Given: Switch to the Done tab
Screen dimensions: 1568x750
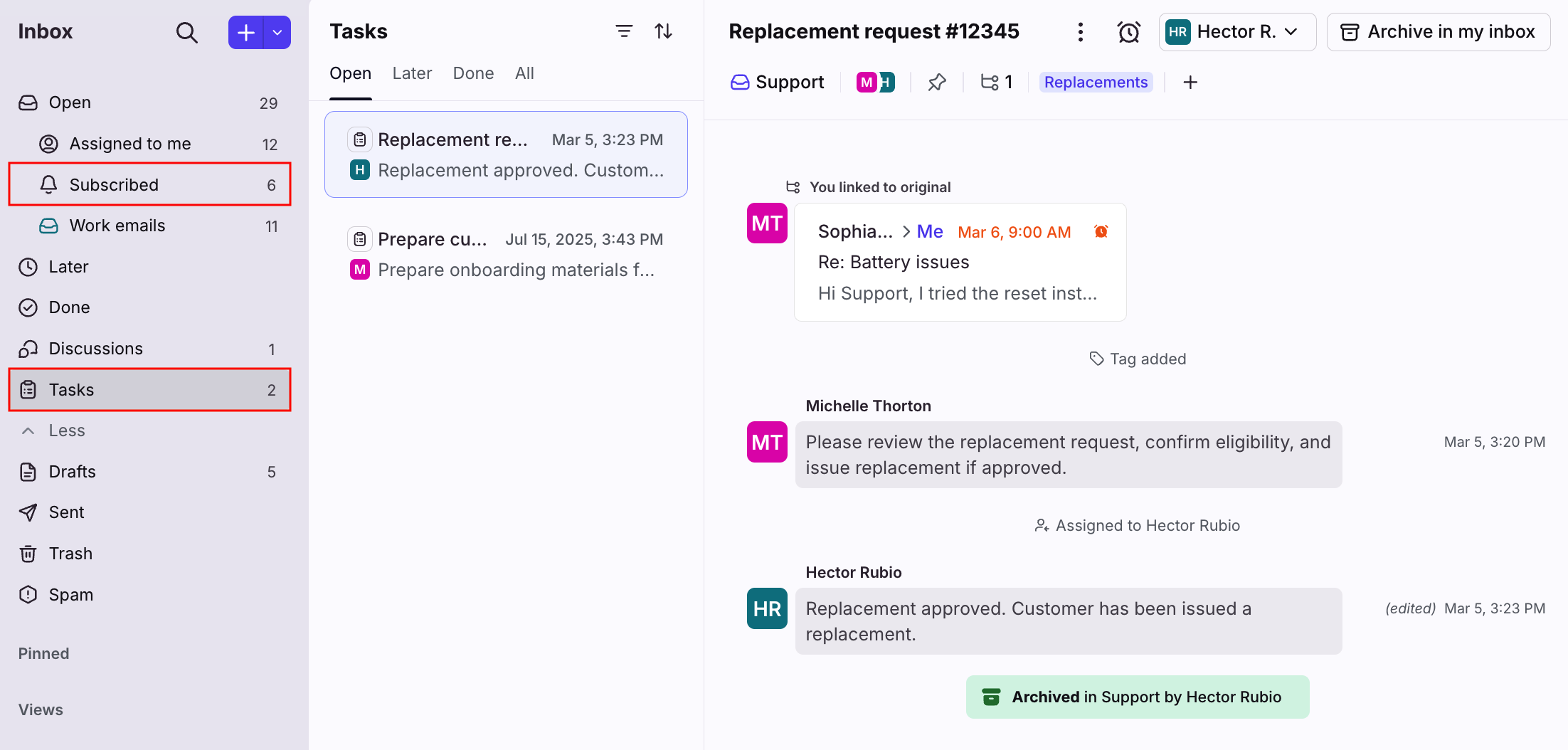Looking at the screenshot, I should 473,73.
